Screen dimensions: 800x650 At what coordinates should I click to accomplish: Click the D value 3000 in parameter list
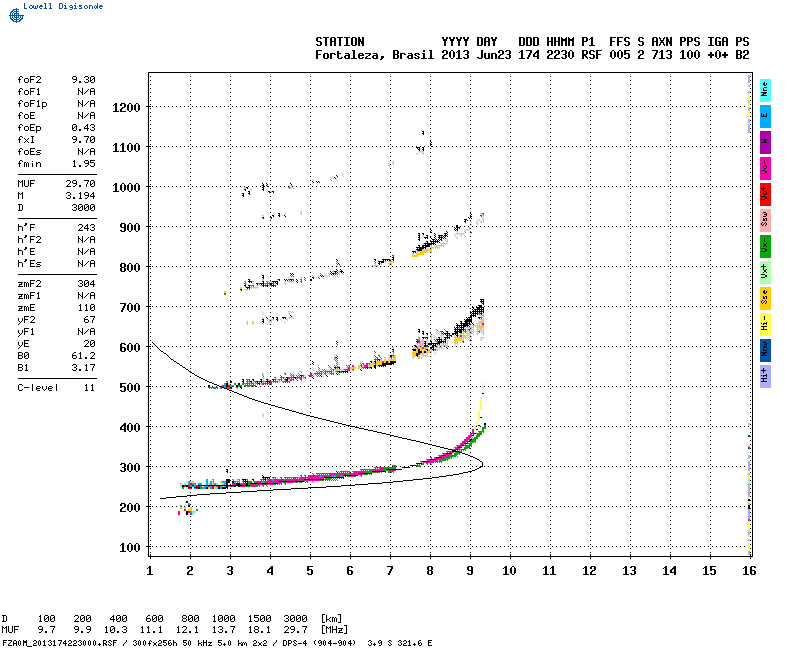(x=83, y=208)
